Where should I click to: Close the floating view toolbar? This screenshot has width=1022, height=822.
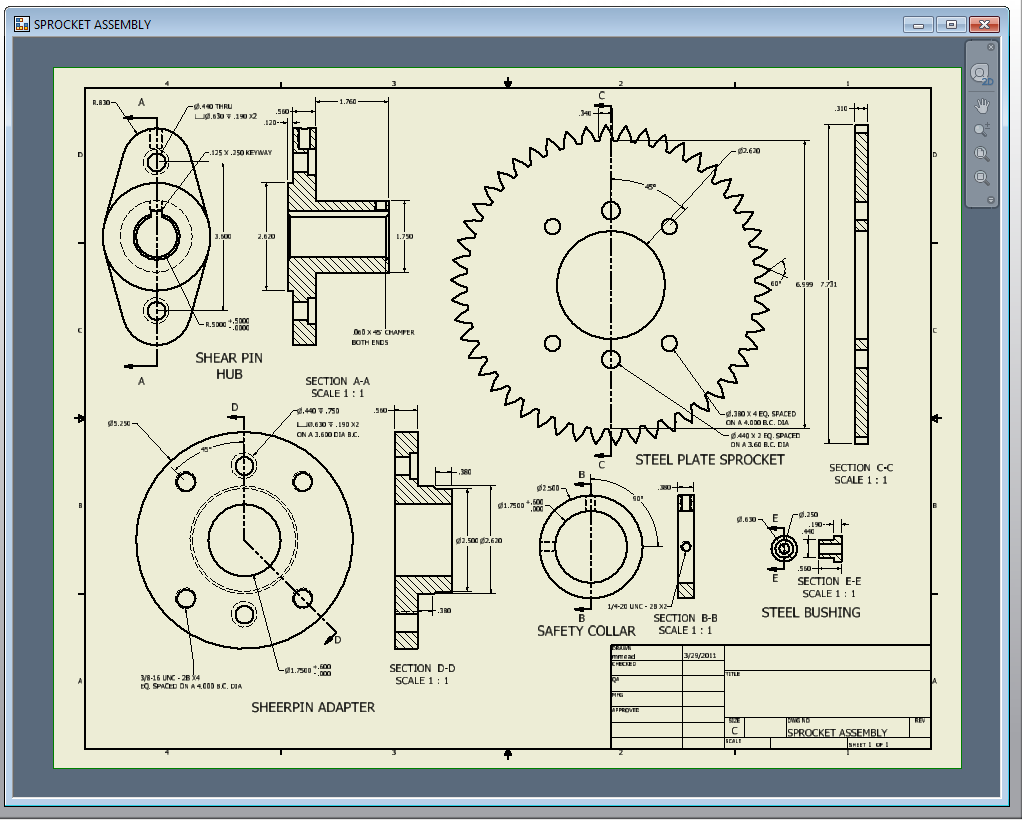[989, 46]
